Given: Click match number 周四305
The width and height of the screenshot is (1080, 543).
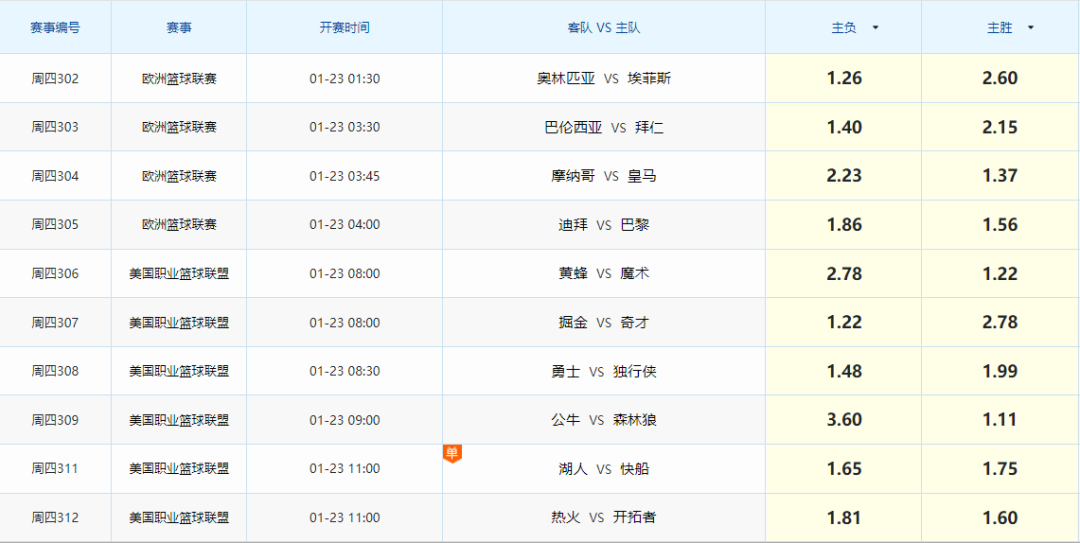Looking at the screenshot, I should point(55,225).
